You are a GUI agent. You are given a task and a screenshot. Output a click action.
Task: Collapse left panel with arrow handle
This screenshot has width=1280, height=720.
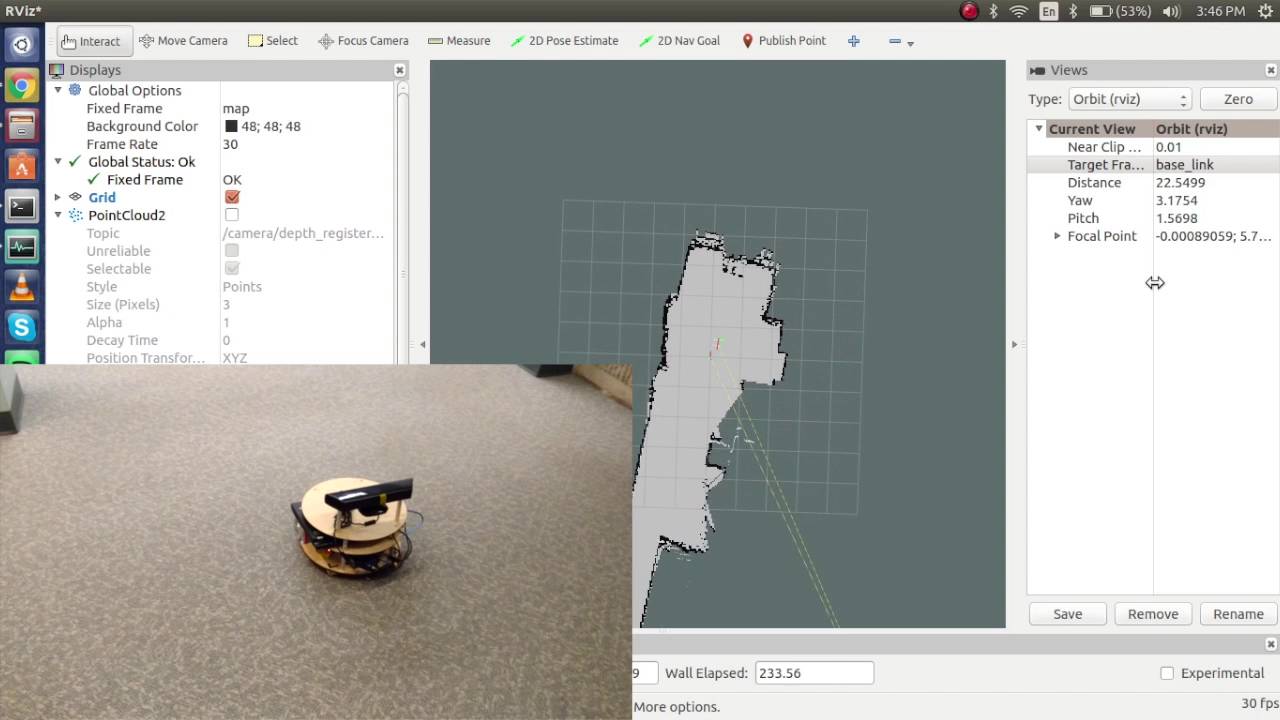pos(422,344)
